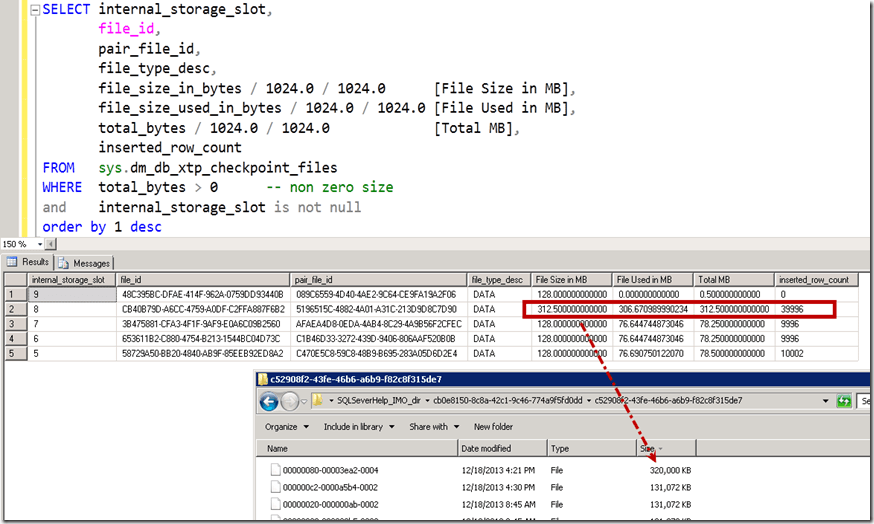The width and height of the screenshot is (874, 524).
Task: Sort files by Date modified column
Action: coord(486,448)
